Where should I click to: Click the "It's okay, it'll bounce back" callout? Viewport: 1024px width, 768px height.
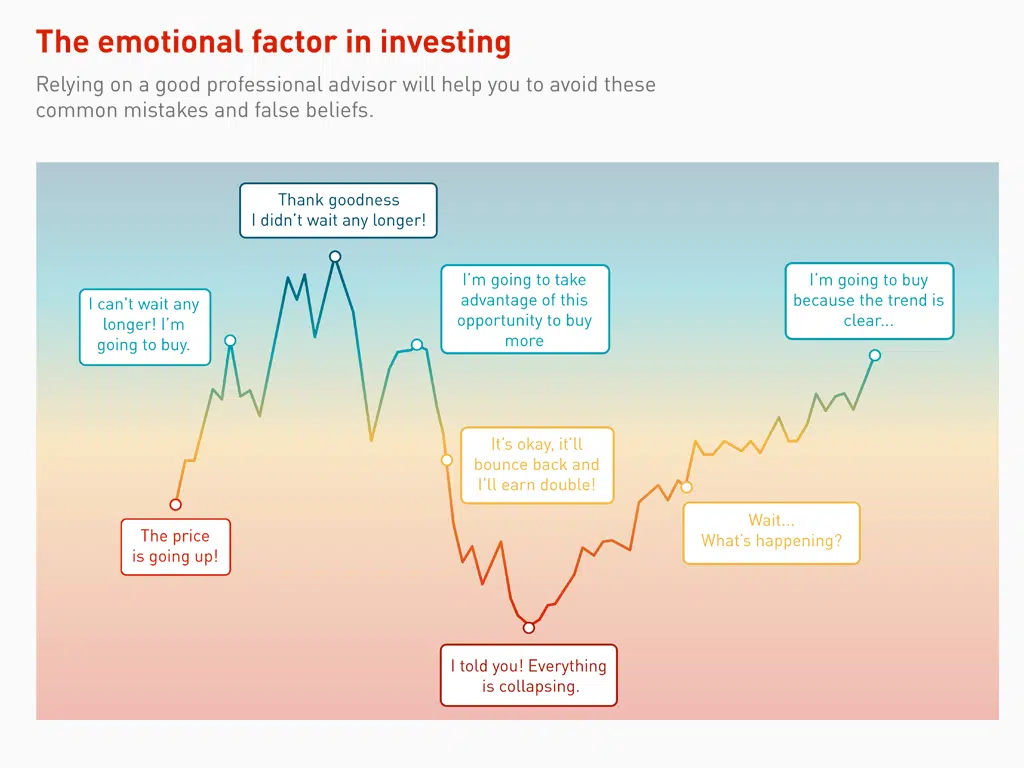(x=536, y=465)
